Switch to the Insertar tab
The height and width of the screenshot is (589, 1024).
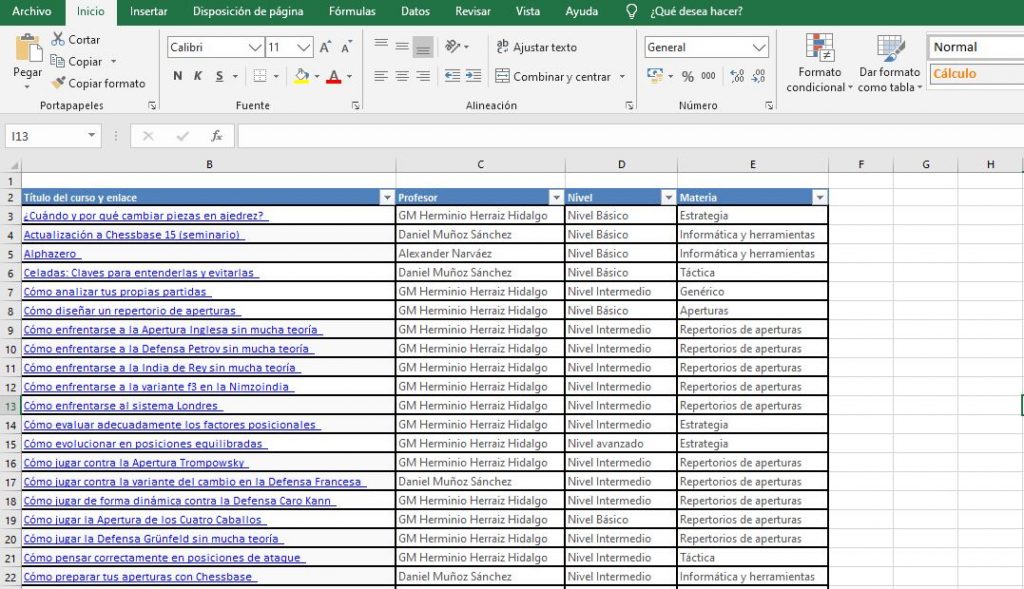[x=148, y=11]
